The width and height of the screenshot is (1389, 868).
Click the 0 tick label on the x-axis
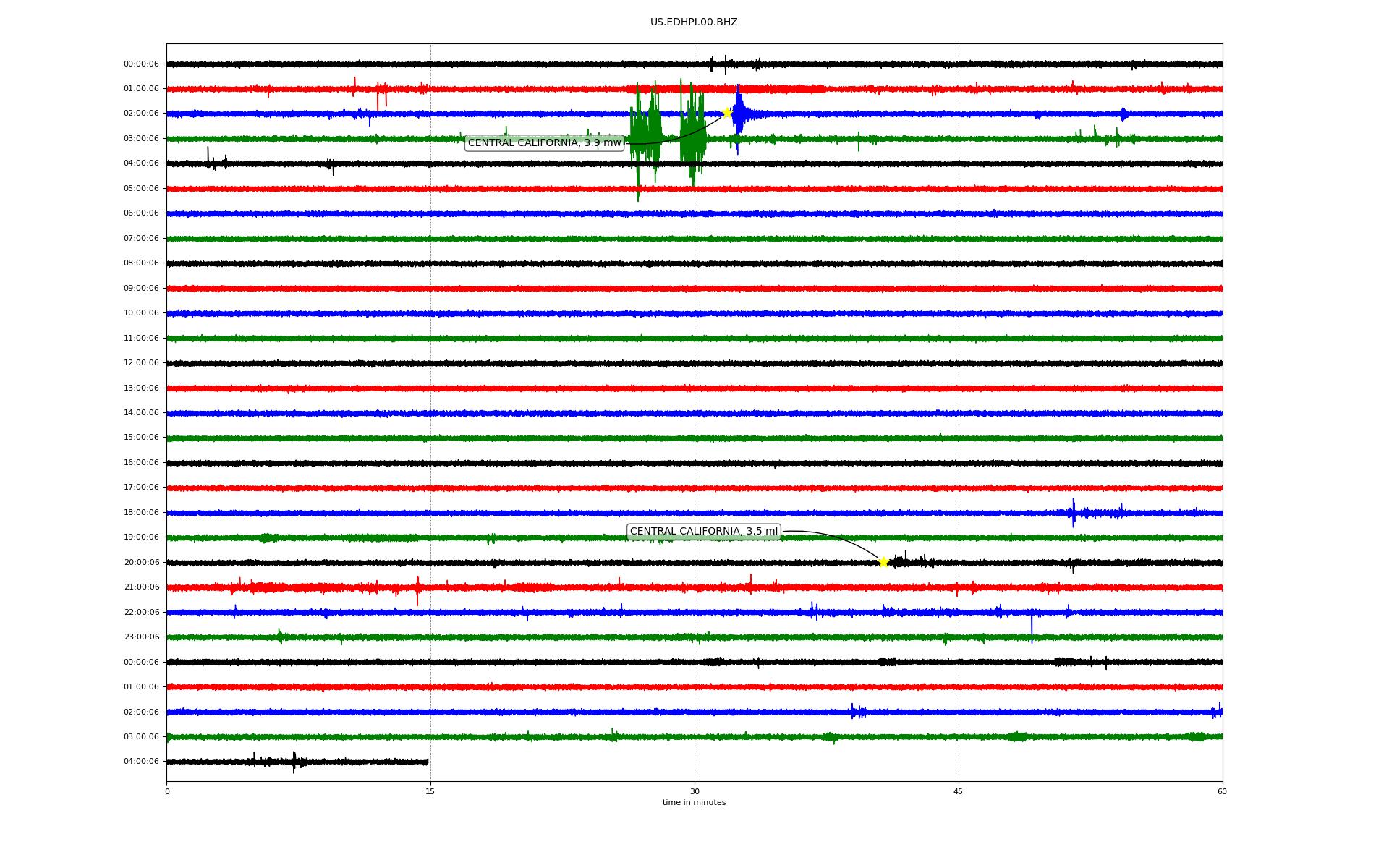click(167, 791)
